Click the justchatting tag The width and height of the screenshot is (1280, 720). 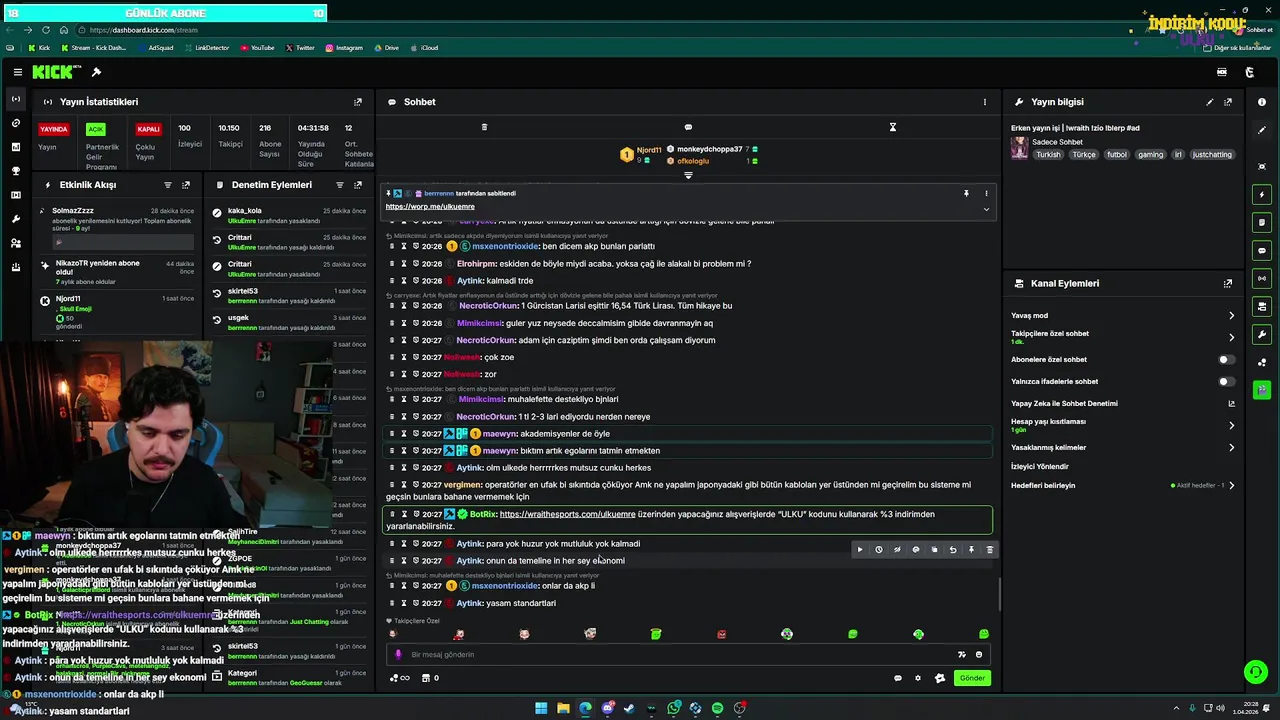[1212, 155]
